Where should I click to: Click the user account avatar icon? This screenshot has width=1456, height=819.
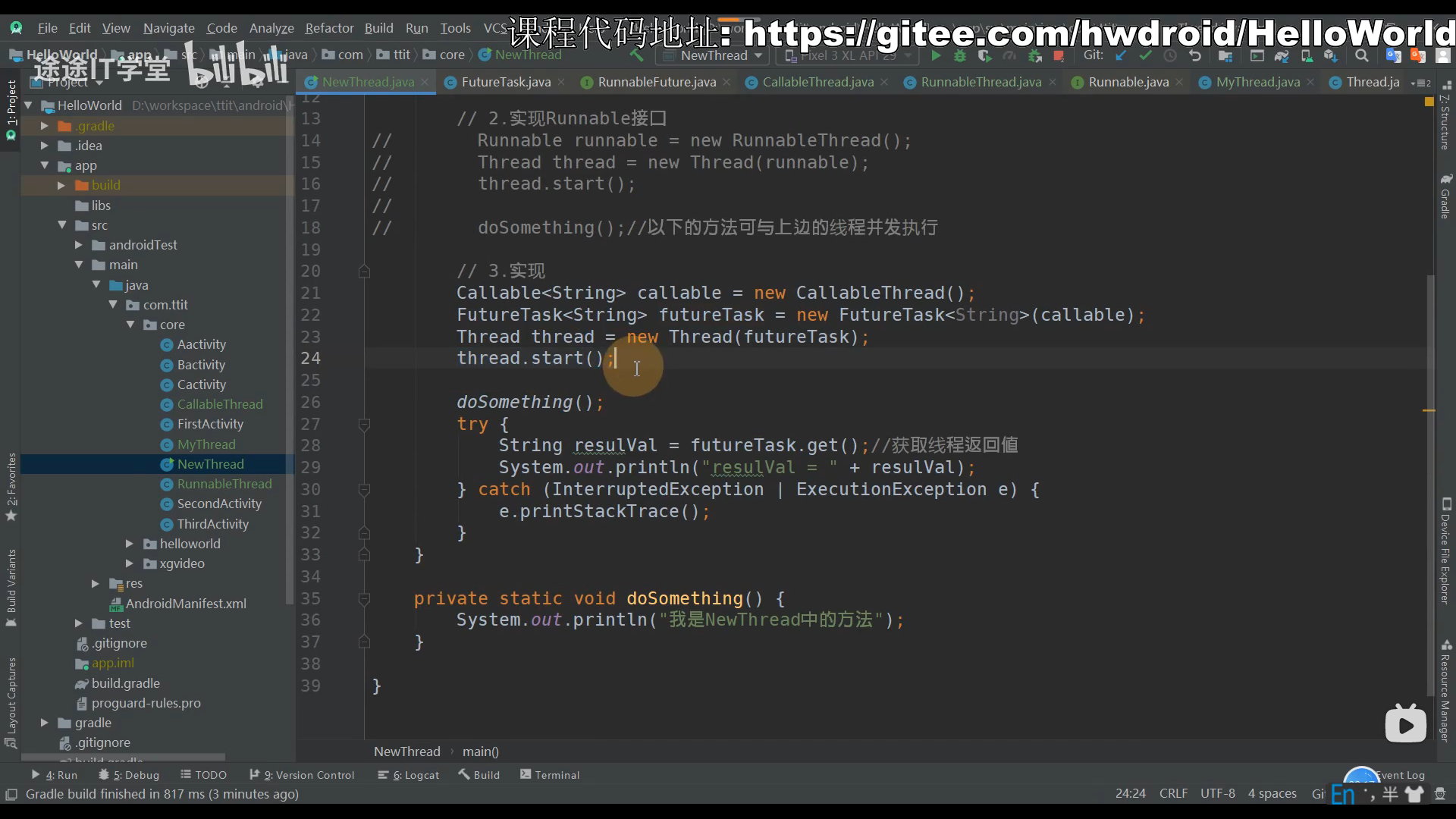(x=1443, y=55)
